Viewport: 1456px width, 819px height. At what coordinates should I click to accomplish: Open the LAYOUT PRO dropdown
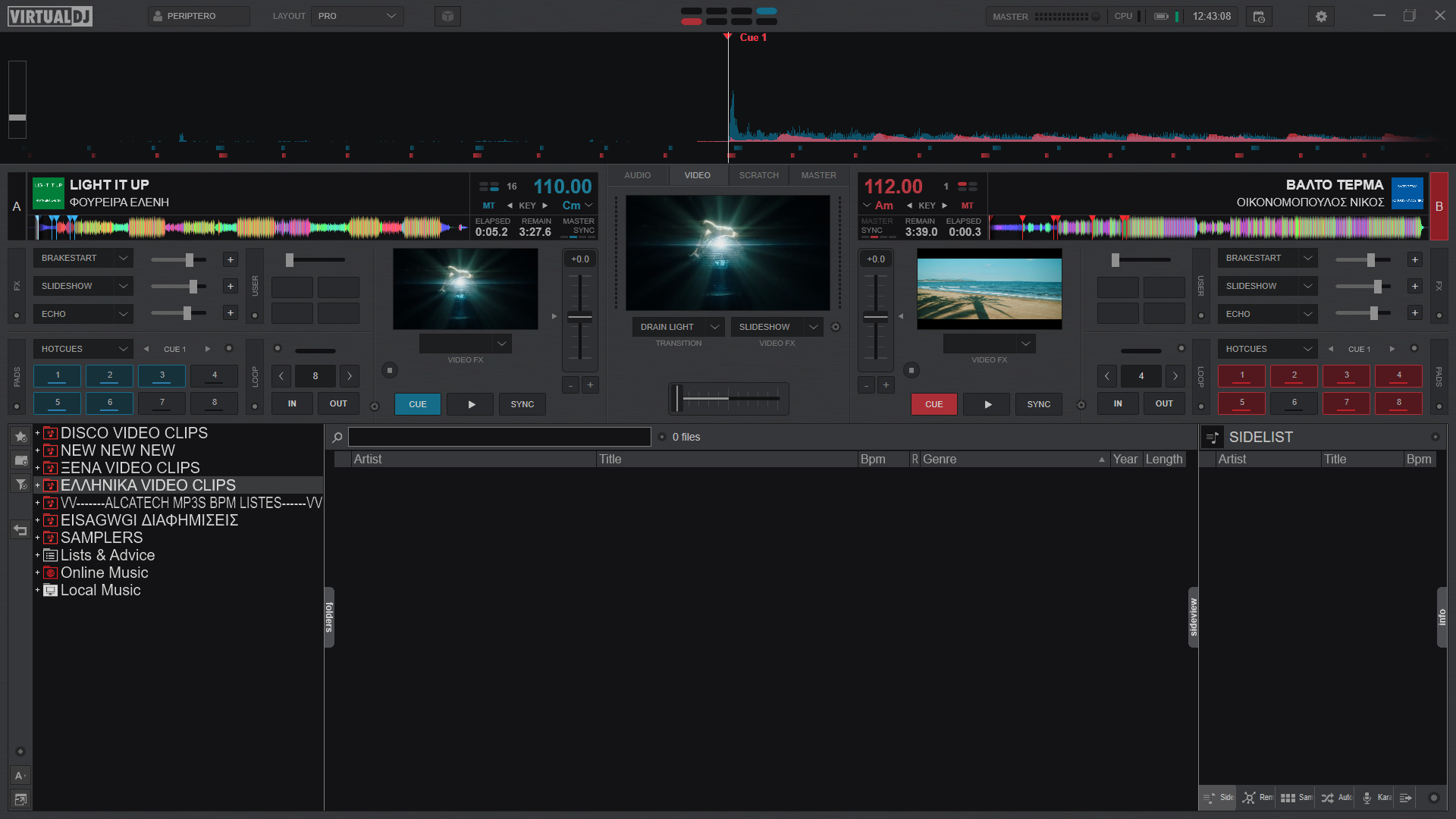pos(357,16)
